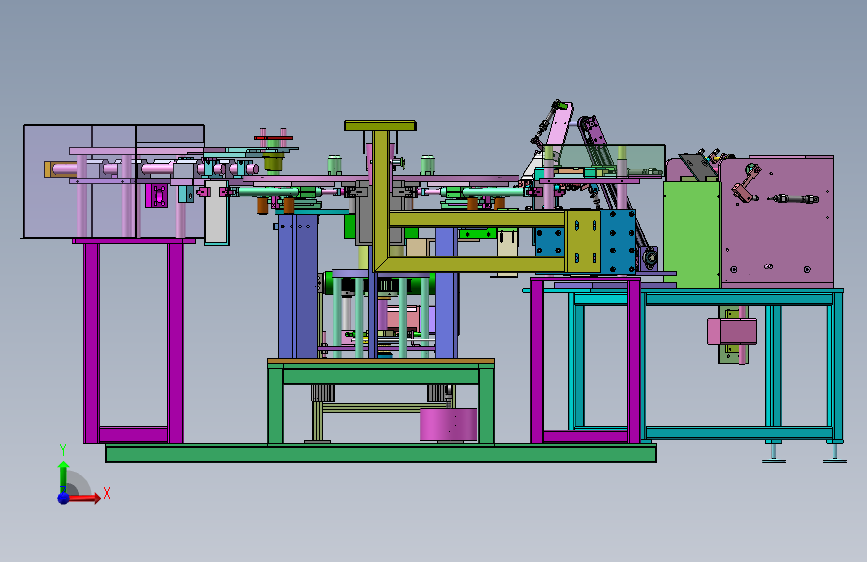The image size is (867, 562).
Task: Select the magenta cylinder drum under green table
Action: [448, 424]
